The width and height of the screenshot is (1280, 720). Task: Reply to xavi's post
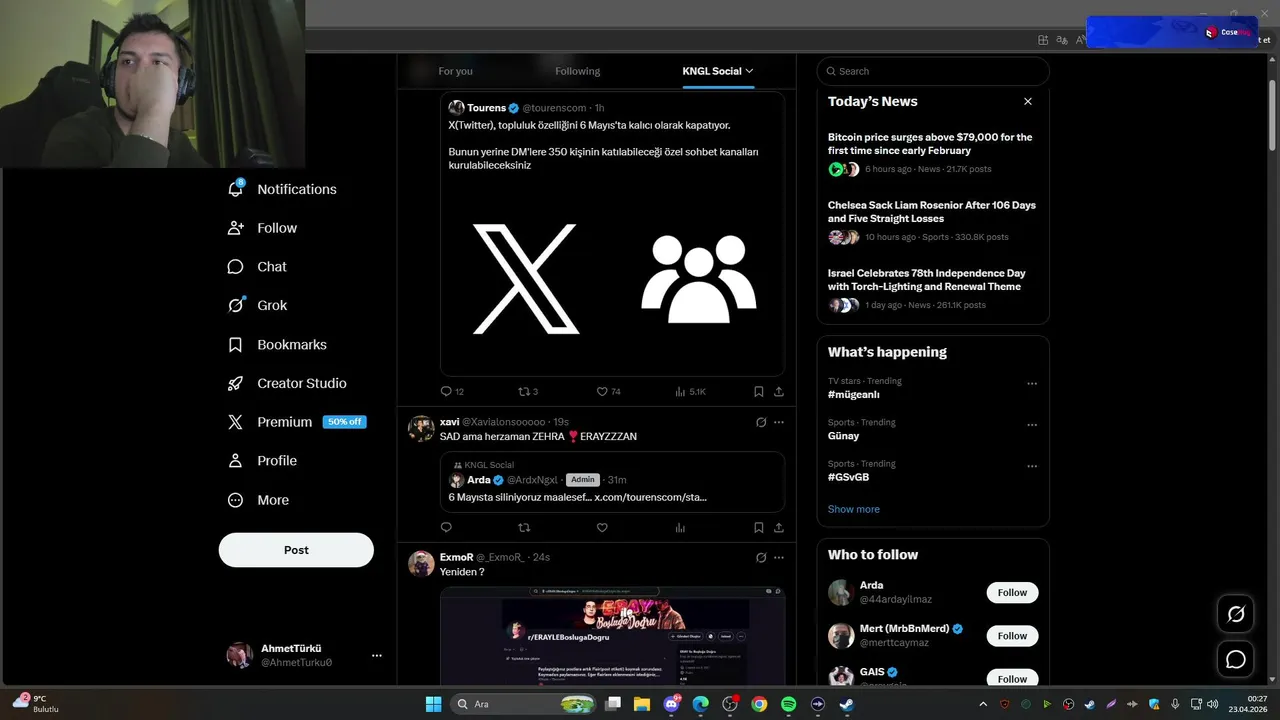446,528
